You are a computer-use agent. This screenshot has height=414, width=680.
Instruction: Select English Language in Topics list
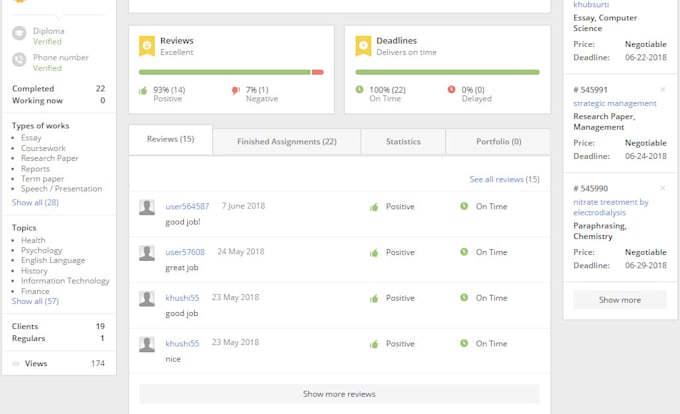[53, 260]
